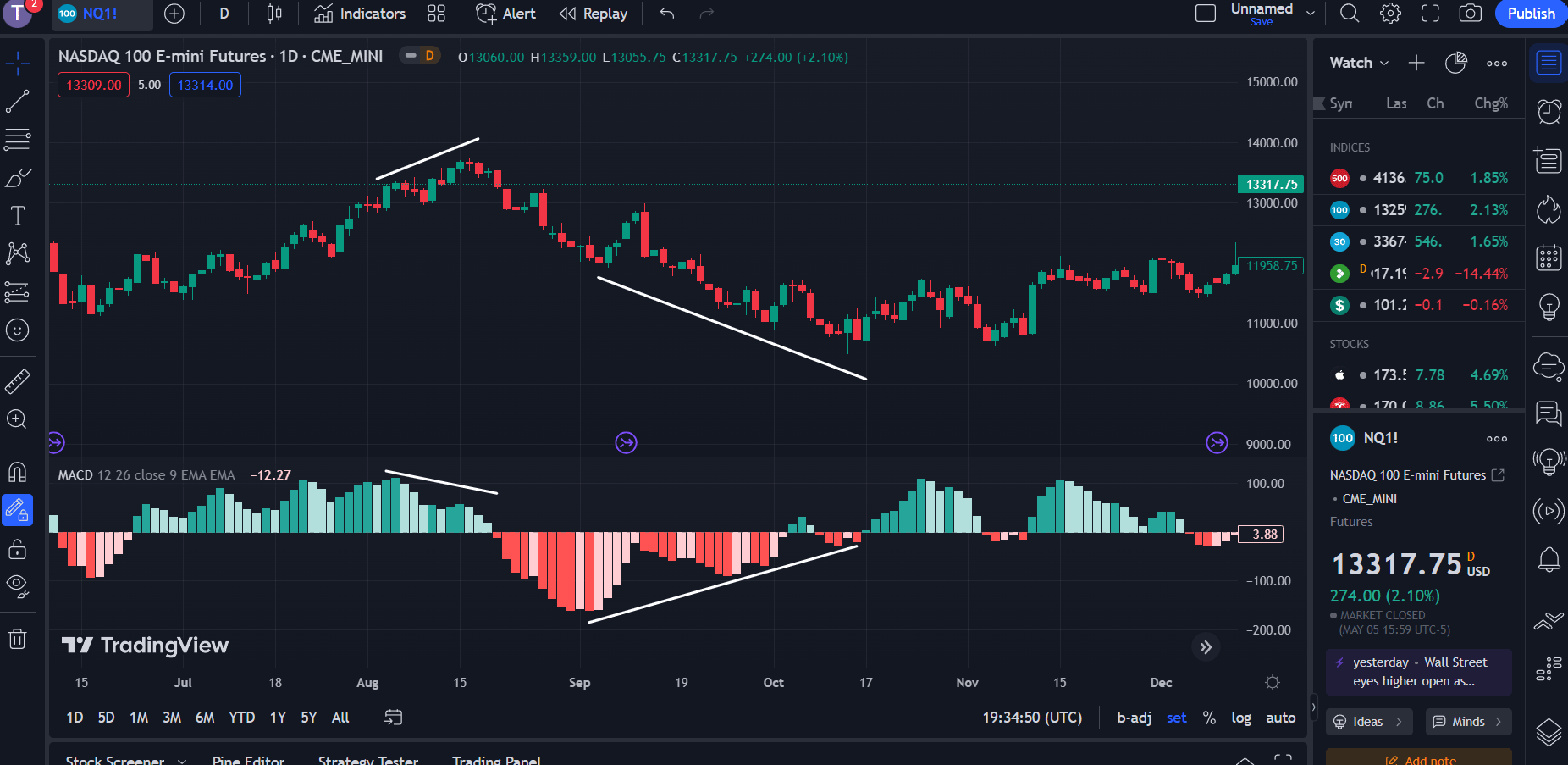Enable logarithmic scale with the log button
The height and width of the screenshot is (765, 1568).
1241,718
